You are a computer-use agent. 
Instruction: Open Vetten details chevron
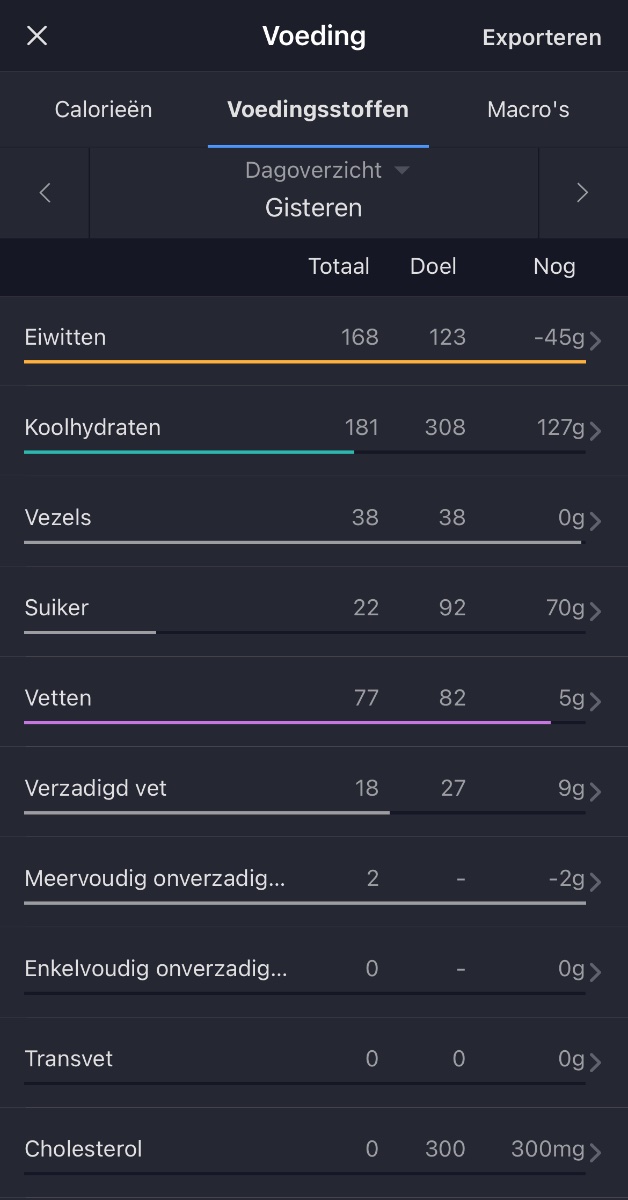click(596, 701)
